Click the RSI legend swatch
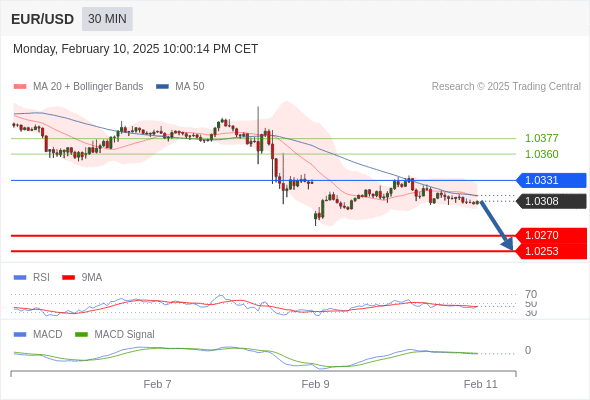 (x=20, y=278)
